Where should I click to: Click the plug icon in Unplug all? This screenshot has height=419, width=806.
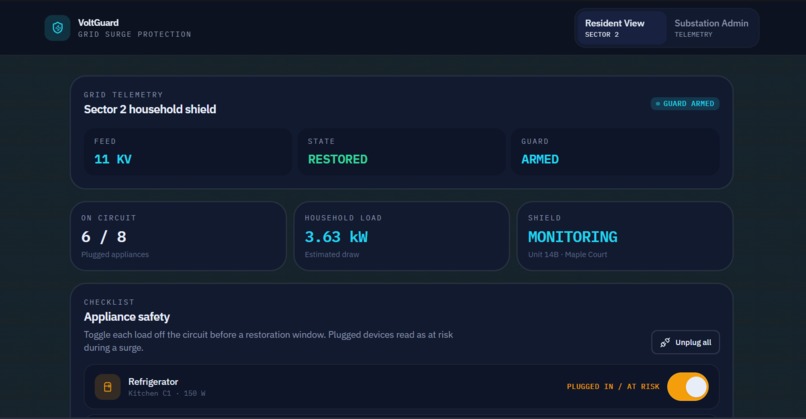[x=665, y=342]
